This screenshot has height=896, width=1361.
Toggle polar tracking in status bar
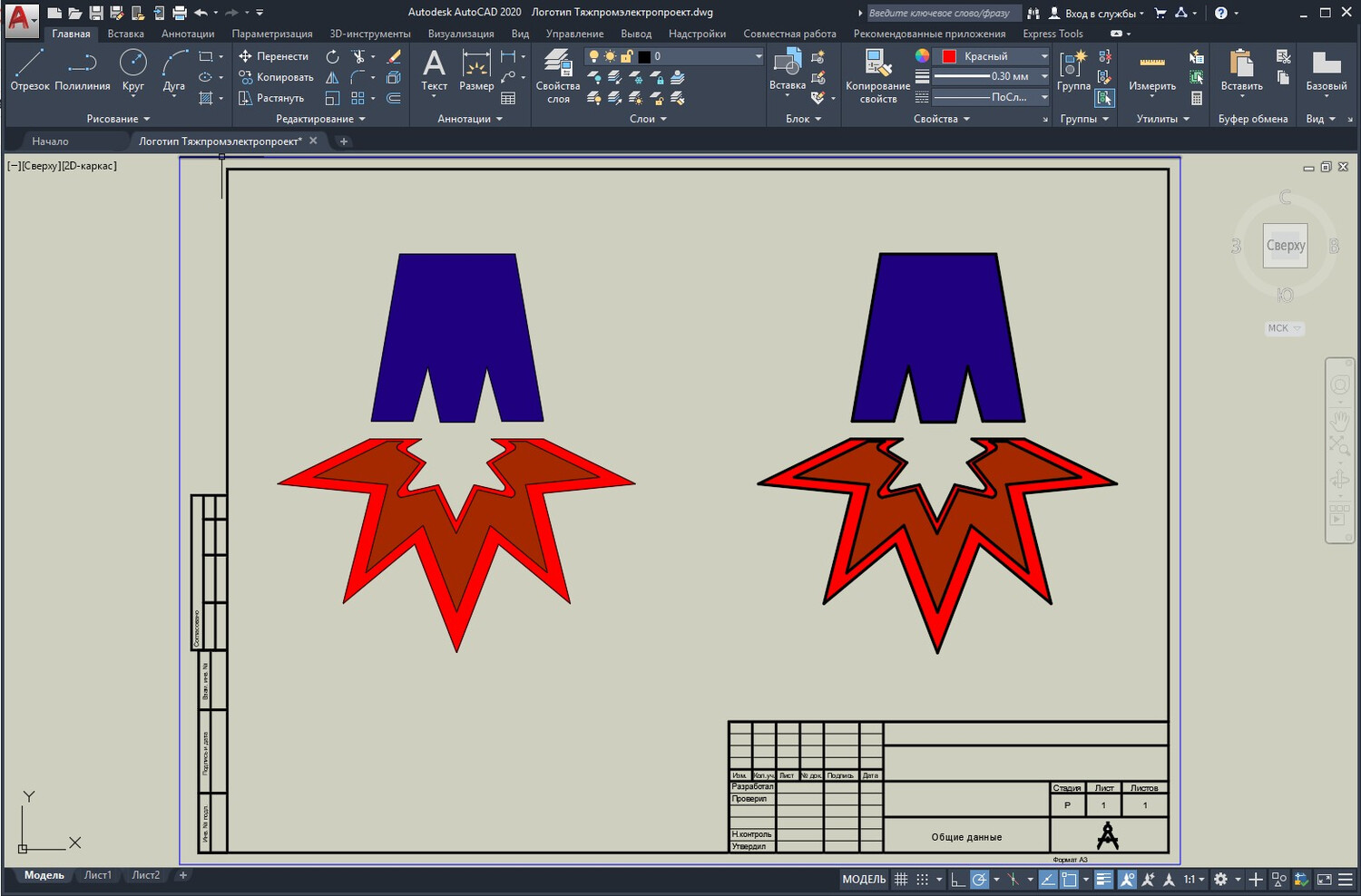tap(979, 879)
